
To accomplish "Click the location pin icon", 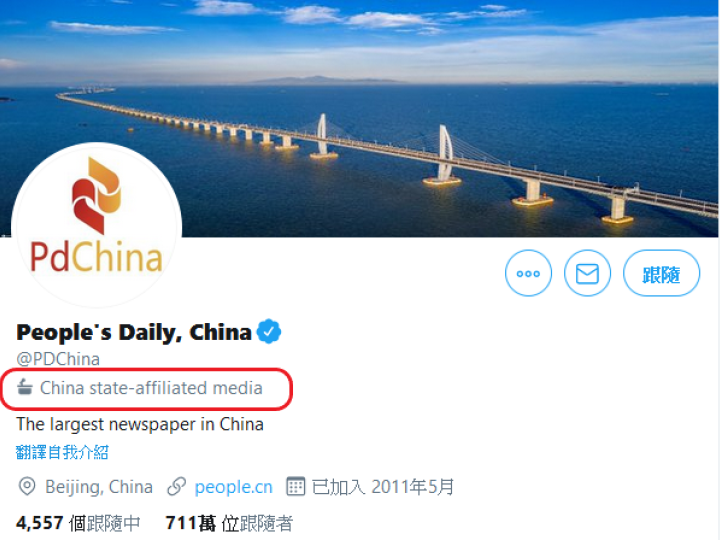I will pyautogui.click(x=27, y=486).
